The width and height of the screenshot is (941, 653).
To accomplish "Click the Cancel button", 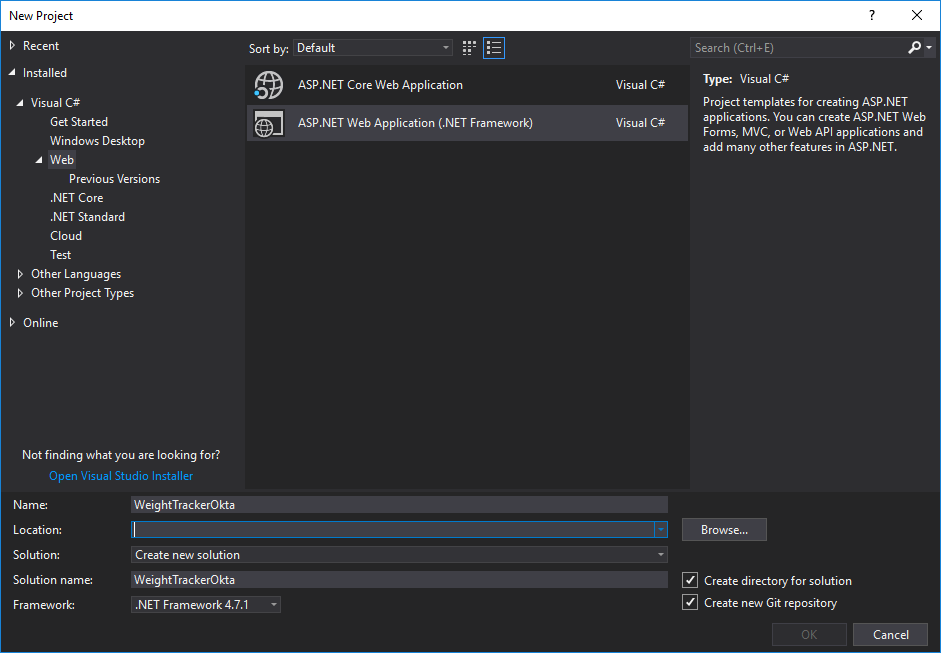I will (x=890, y=634).
